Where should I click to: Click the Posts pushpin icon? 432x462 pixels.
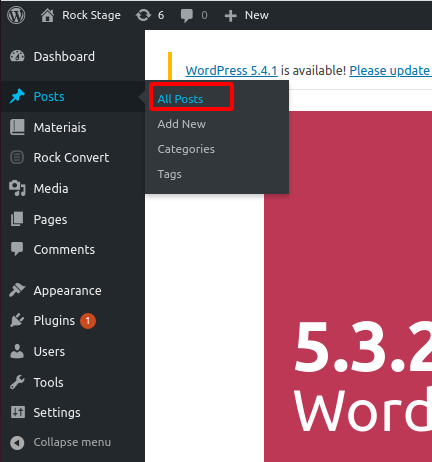pyautogui.click(x=17, y=96)
